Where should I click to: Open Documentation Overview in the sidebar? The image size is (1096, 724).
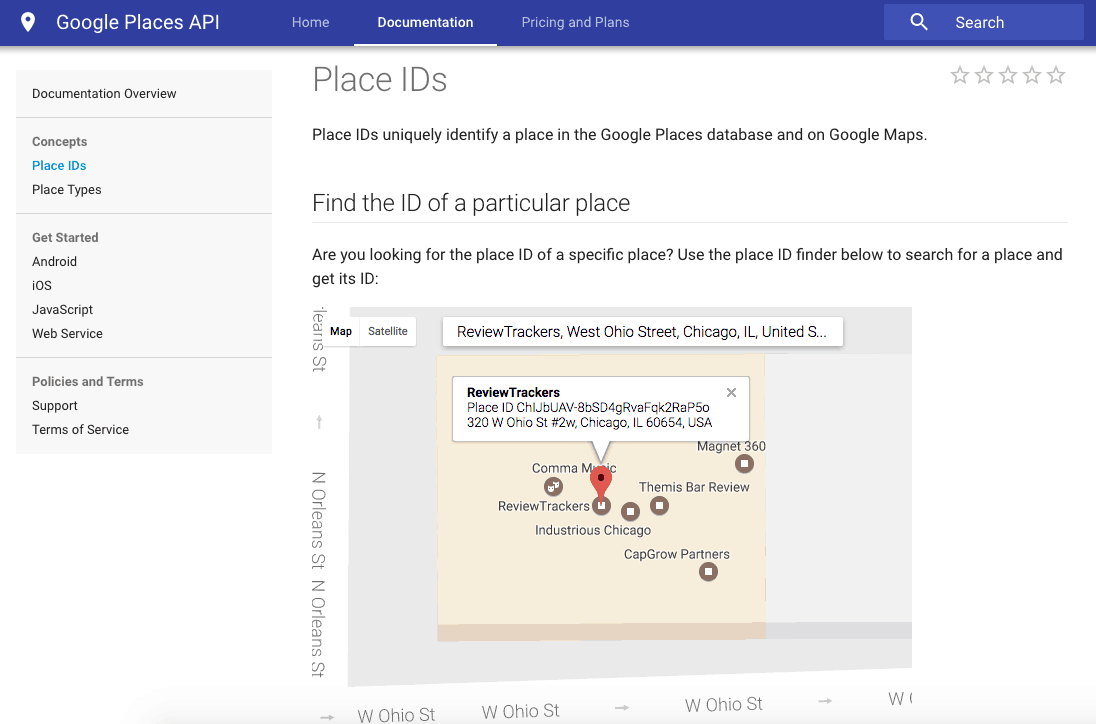click(104, 94)
